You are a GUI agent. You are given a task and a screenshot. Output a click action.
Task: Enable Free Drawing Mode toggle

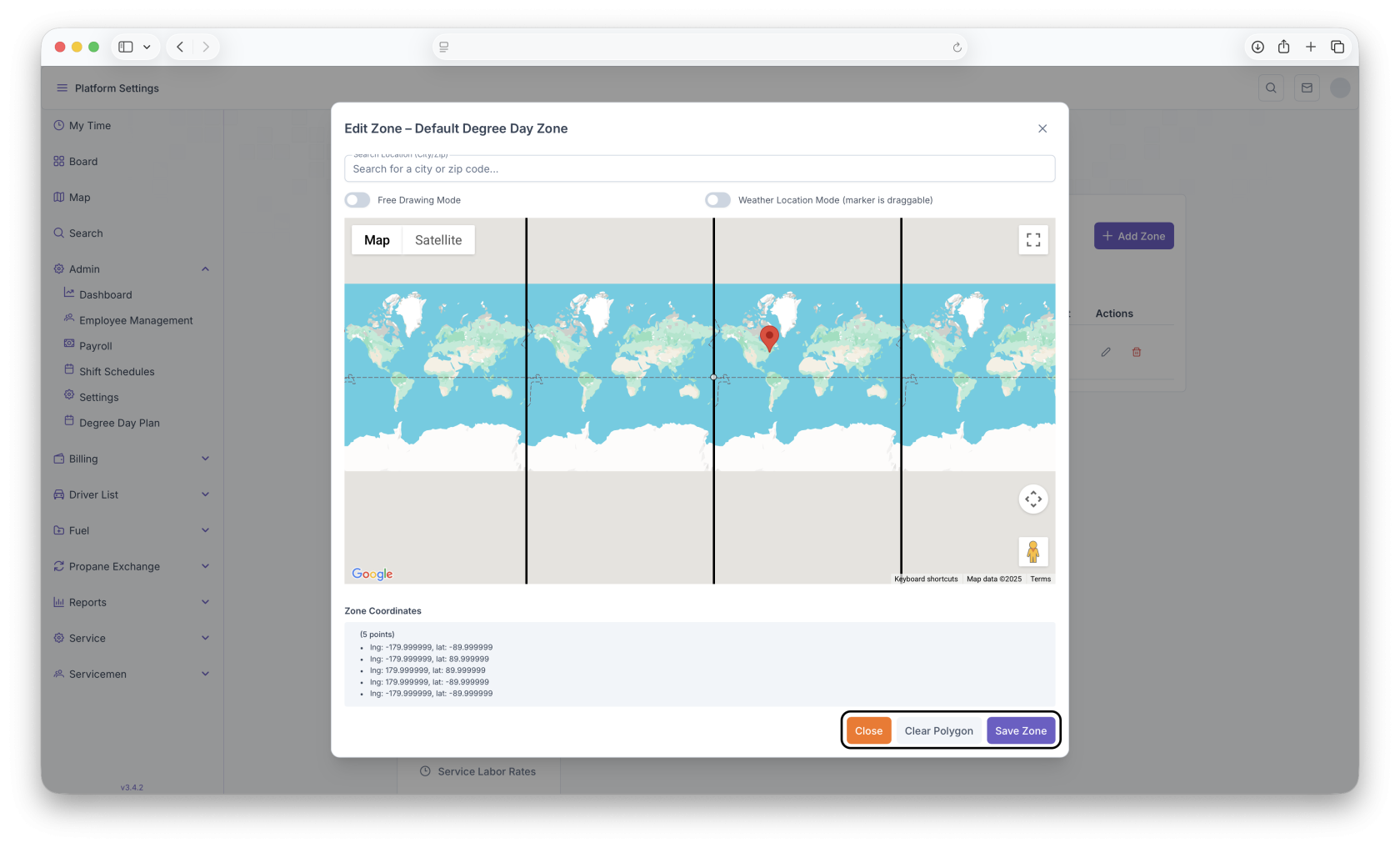click(357, 200)
